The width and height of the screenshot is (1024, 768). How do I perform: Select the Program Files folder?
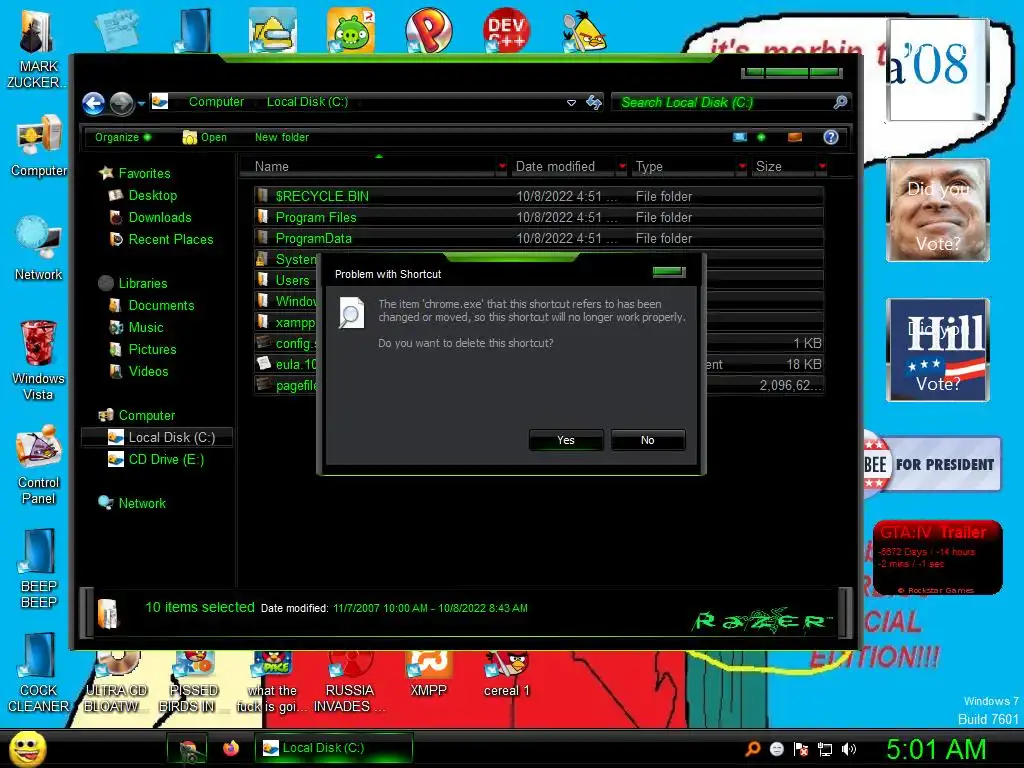point(539,217)
